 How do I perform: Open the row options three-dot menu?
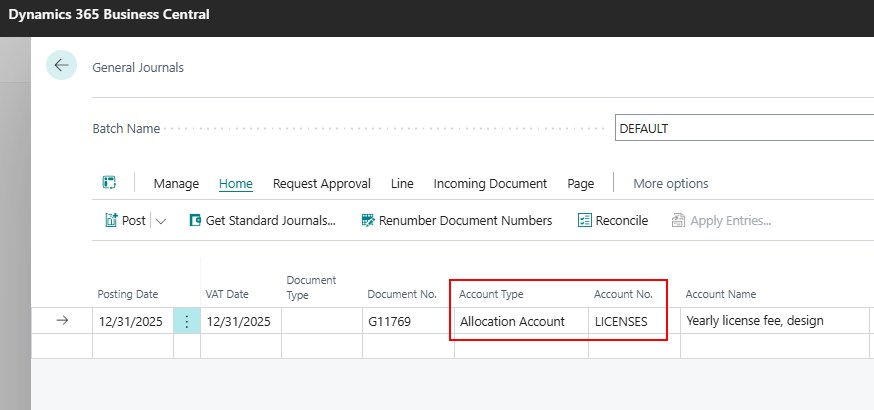[186, 321]
